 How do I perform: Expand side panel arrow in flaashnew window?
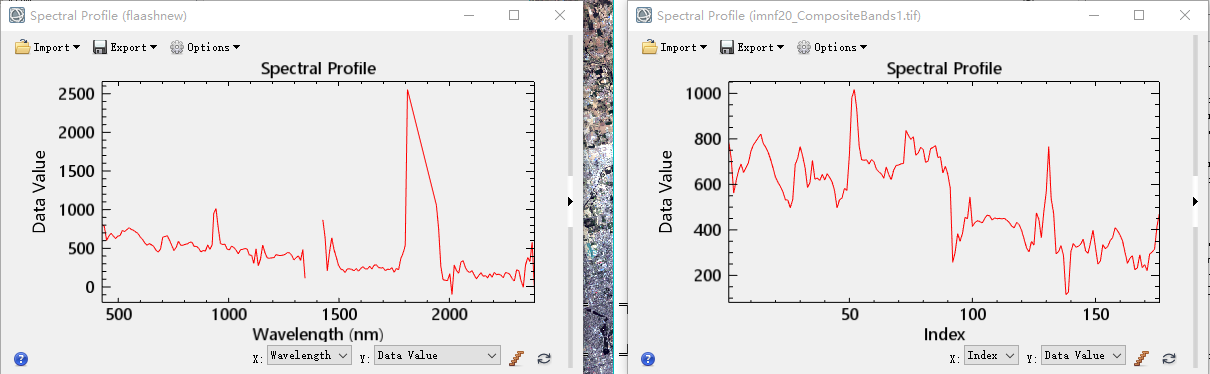click(571, 201)
